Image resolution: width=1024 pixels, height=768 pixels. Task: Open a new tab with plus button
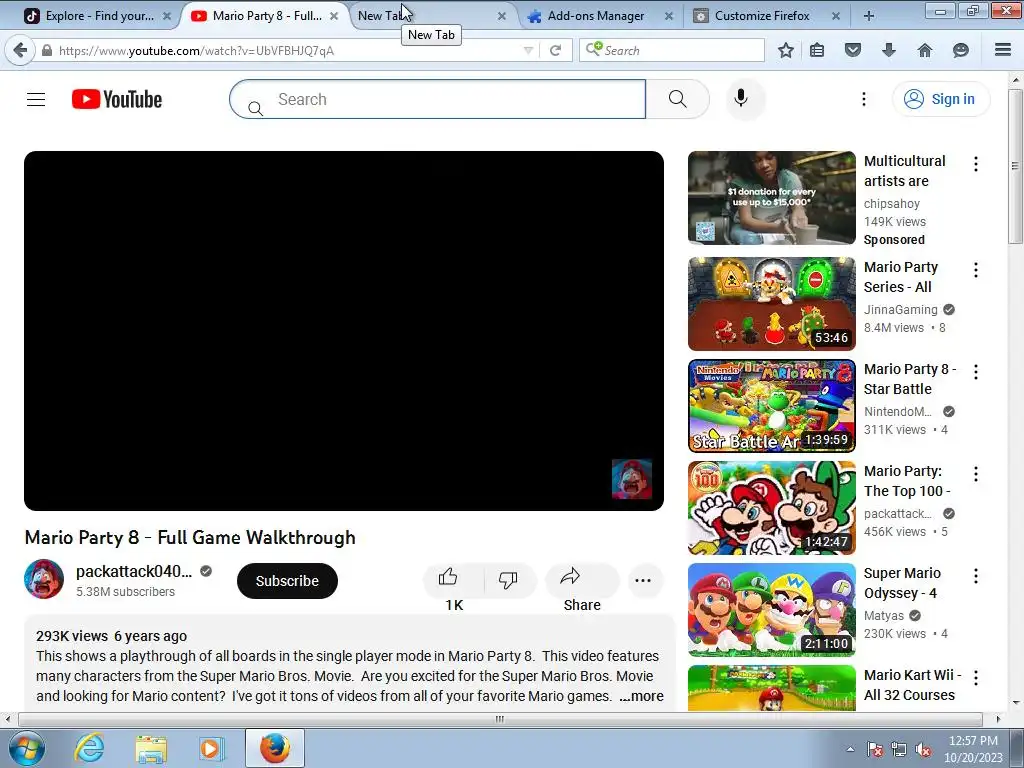pos(869,16)
